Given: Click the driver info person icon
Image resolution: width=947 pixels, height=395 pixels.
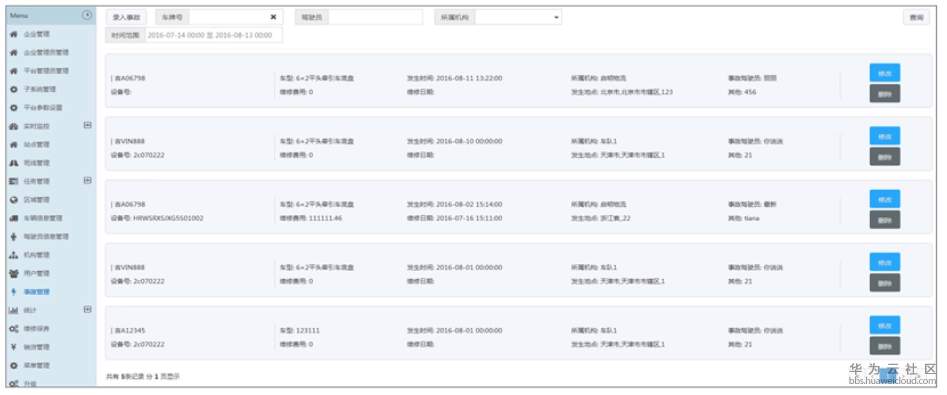Looking at the screenshot, I should coord(14,237).
